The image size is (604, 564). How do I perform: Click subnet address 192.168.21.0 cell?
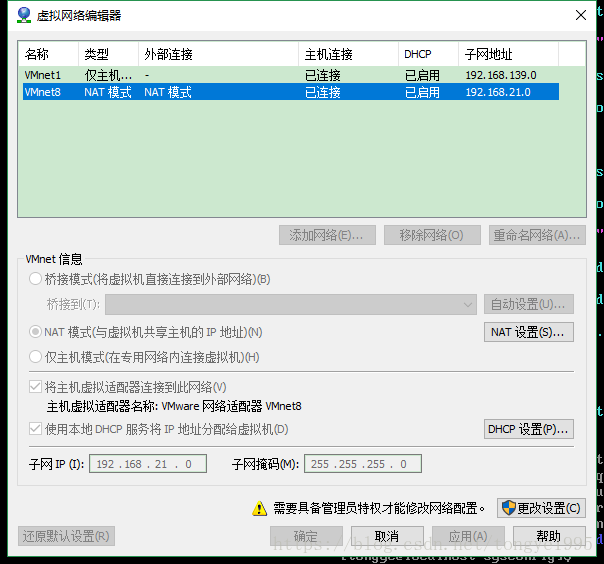pyautogui.click(x=498, y=92)
